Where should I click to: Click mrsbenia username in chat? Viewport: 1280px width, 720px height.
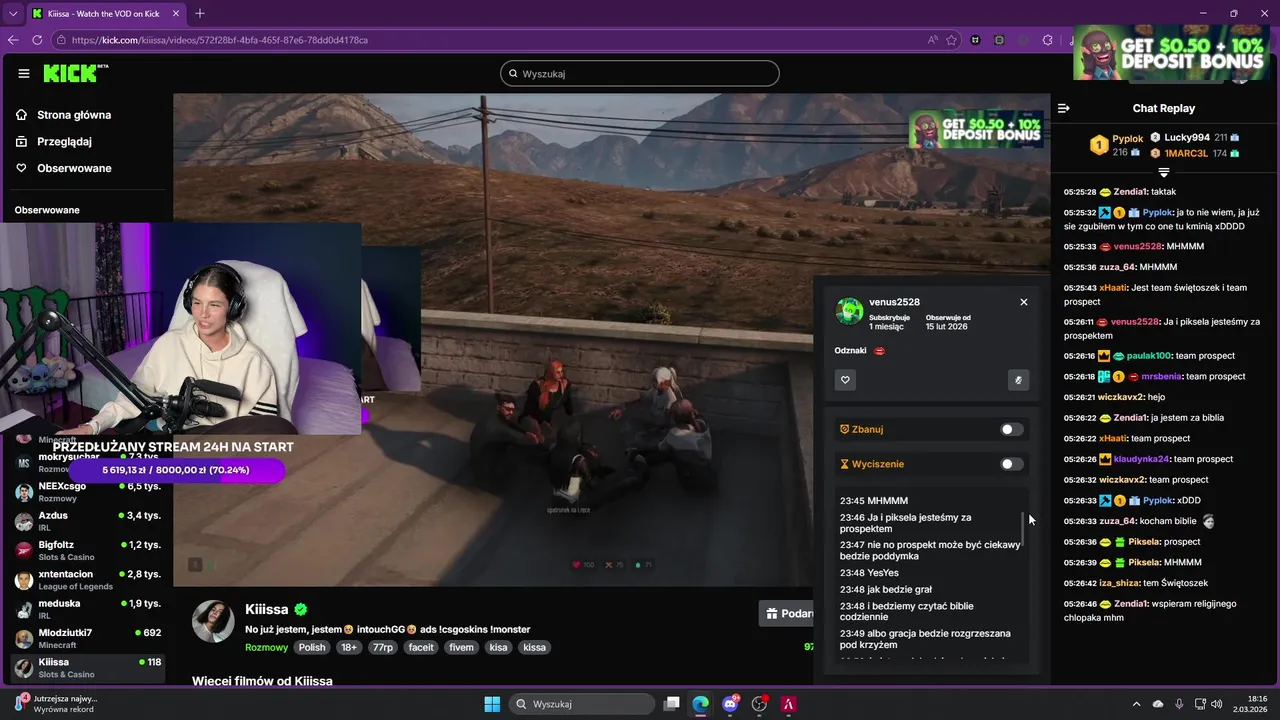click(1161, 377)
